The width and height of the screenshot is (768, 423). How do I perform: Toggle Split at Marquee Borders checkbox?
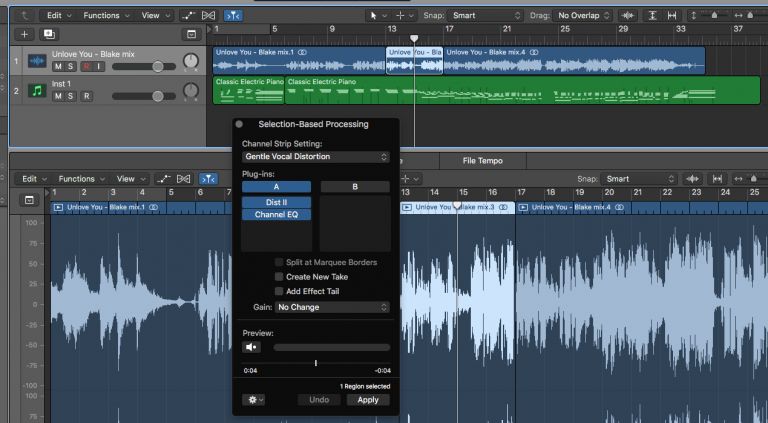coord(279,262)
